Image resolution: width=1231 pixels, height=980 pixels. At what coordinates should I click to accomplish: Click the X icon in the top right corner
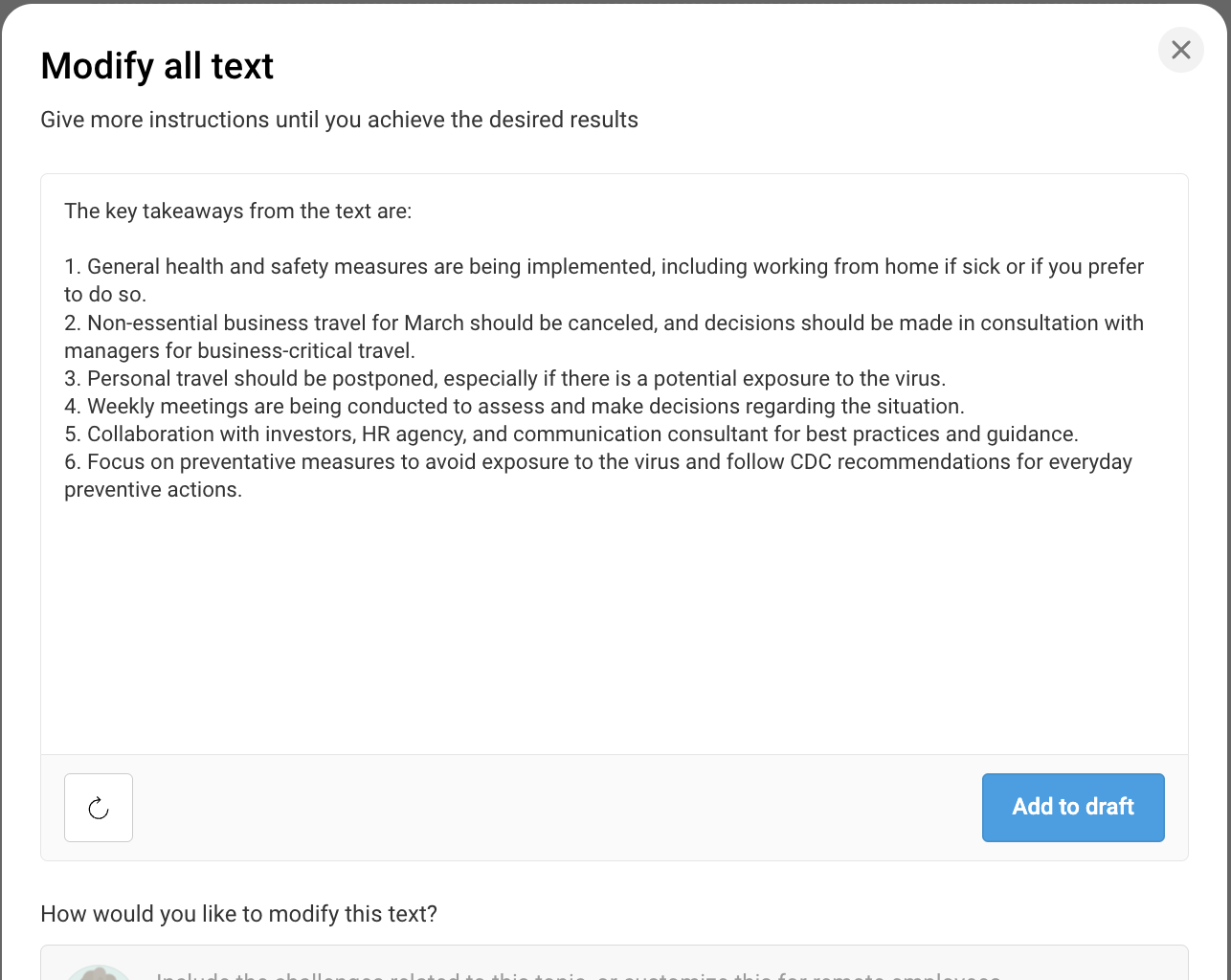[x=1180, y=50]
